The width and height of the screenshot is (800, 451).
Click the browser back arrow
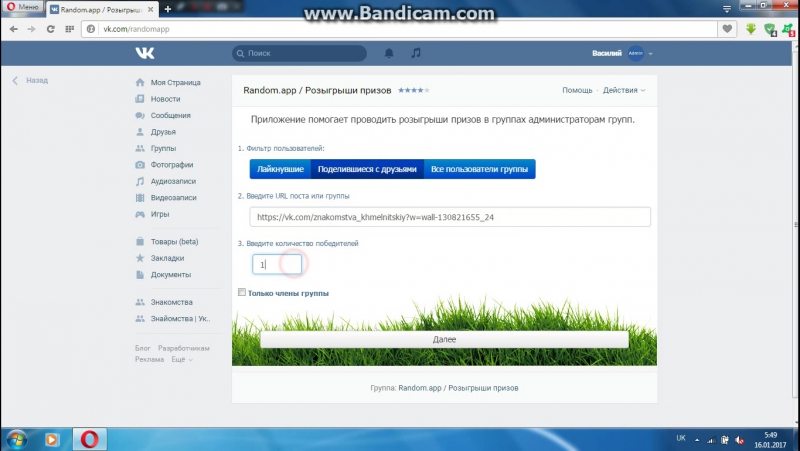click(x=14, y=29)
